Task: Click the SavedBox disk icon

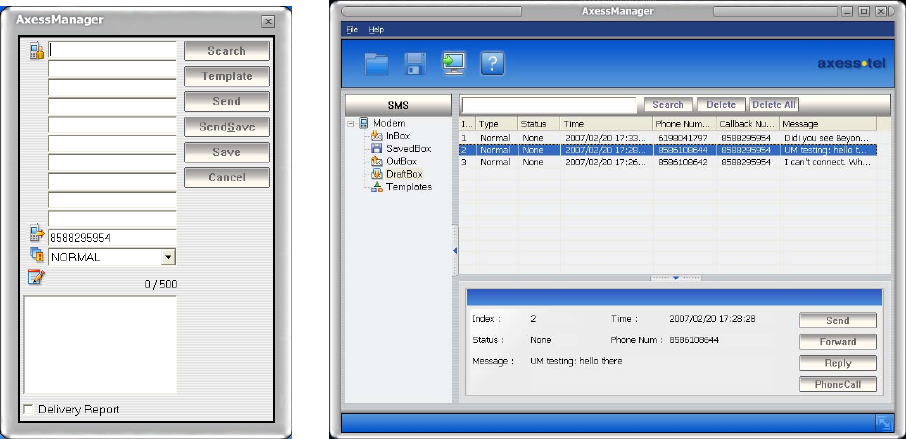Action: (x=377, y=148)
